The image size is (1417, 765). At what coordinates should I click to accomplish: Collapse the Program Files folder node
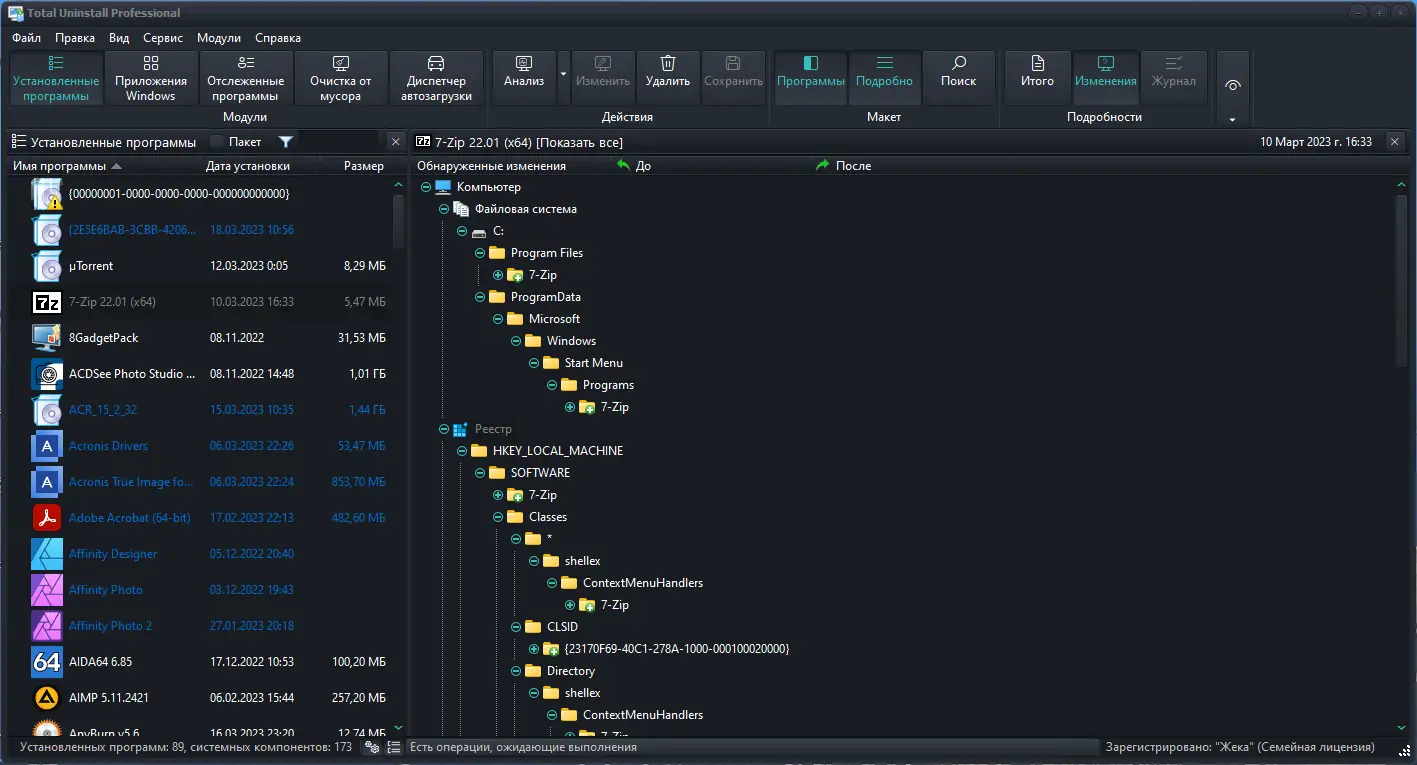tap(480, 253)
